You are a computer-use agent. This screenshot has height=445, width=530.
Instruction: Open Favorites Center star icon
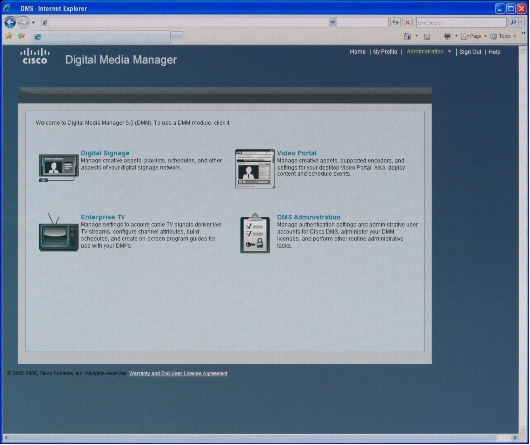9,36
